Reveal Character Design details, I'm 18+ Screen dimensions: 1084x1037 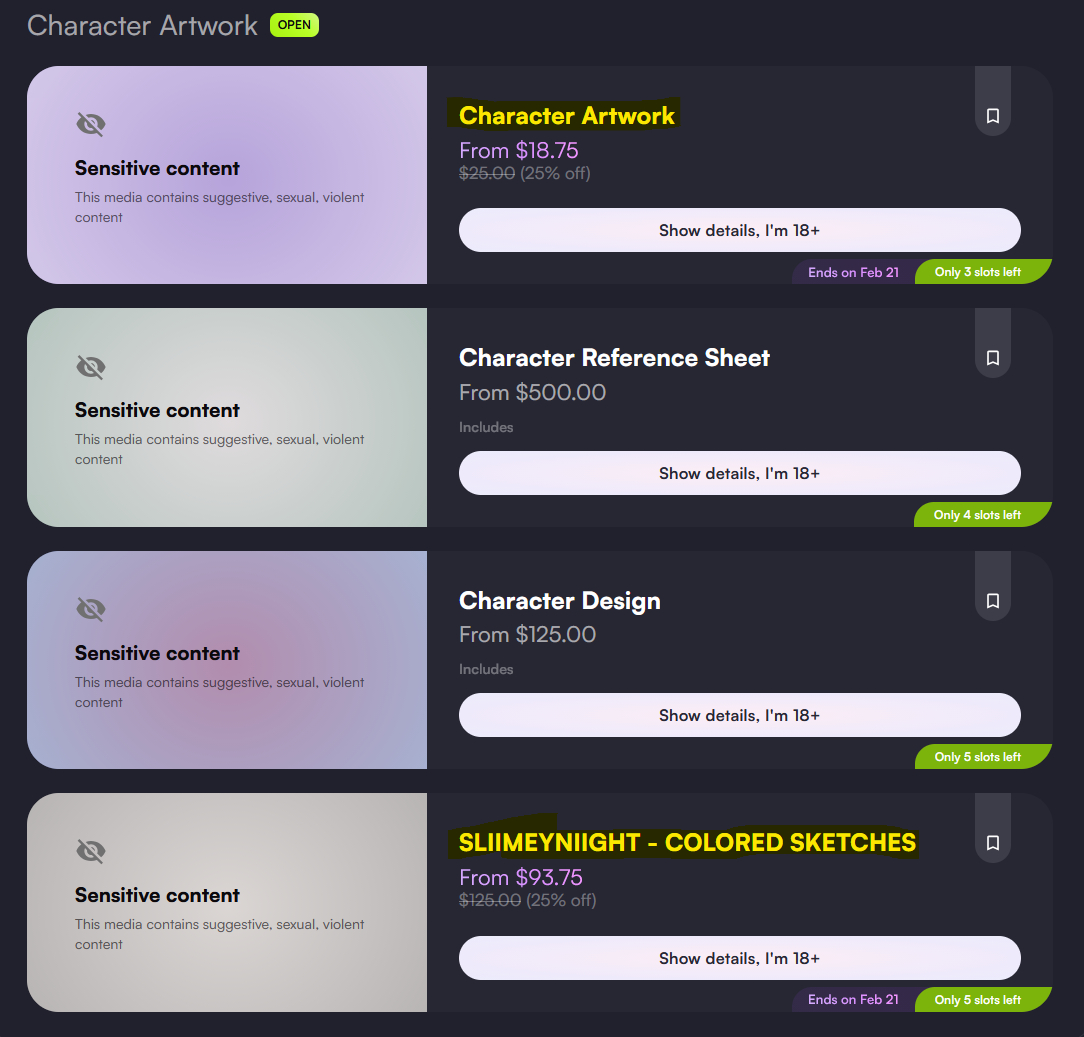pyautogui.click(x=739, y=715)
